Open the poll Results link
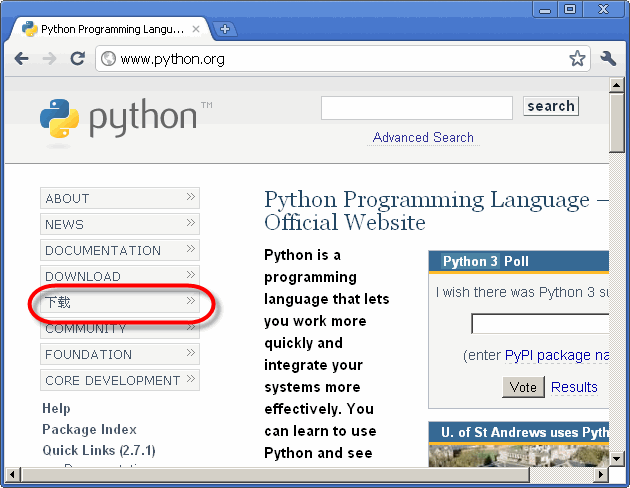This screenshot has width=630, height=488. [x=574, y=387]
